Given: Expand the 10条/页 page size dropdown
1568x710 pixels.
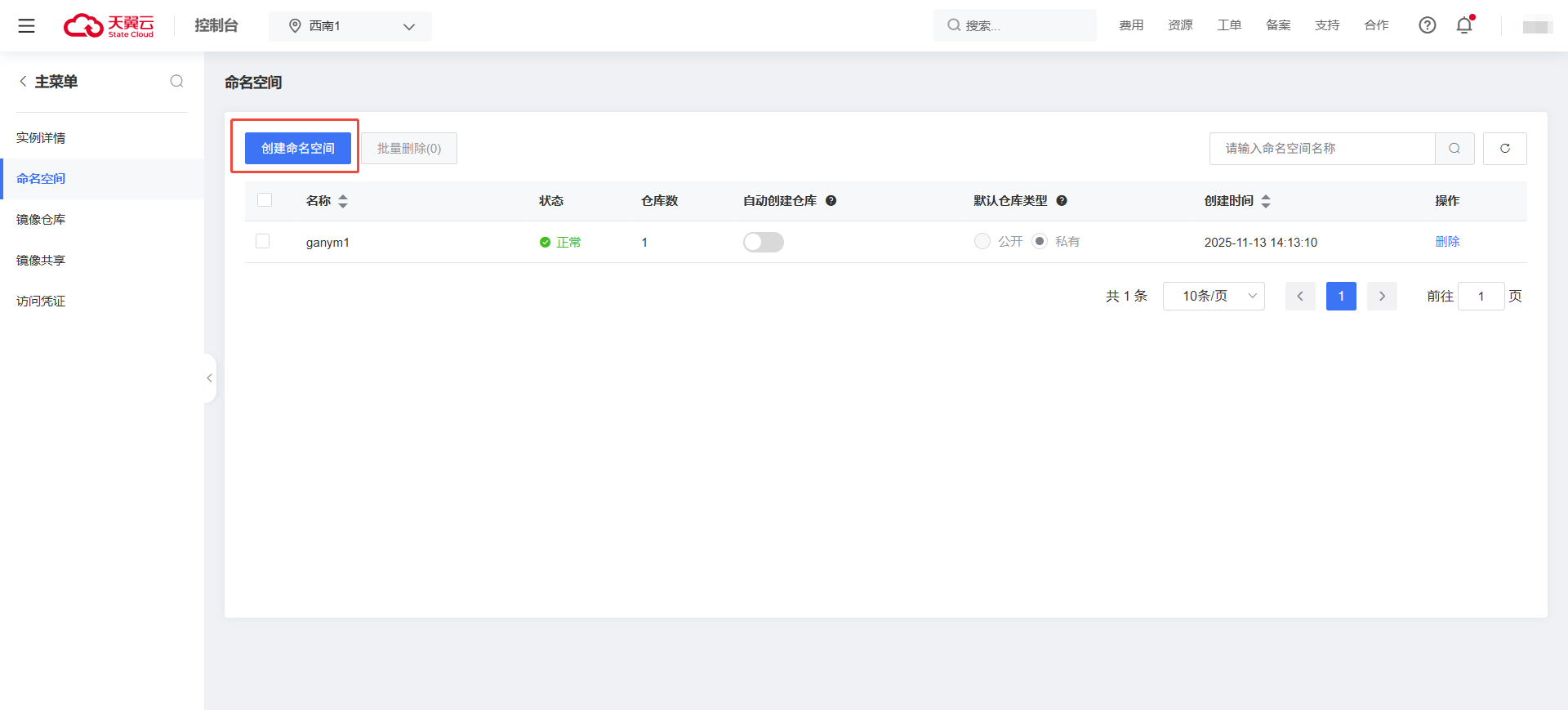Looking at the screenshot, I should [1214, 296].
